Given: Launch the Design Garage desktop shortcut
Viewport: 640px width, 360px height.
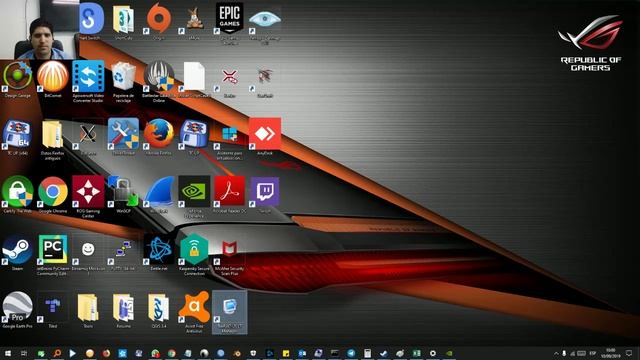Looking at the screenshot, I should [17, 77].
